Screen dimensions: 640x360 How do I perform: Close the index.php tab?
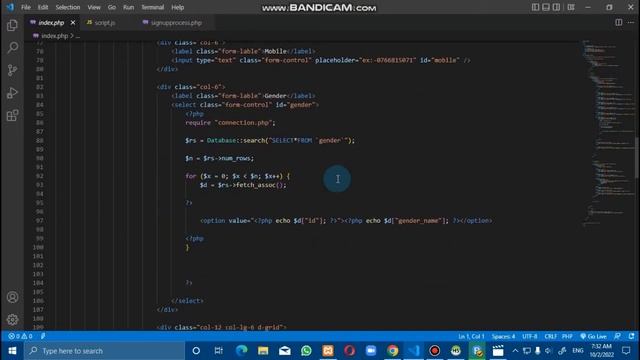pos(73,23)
